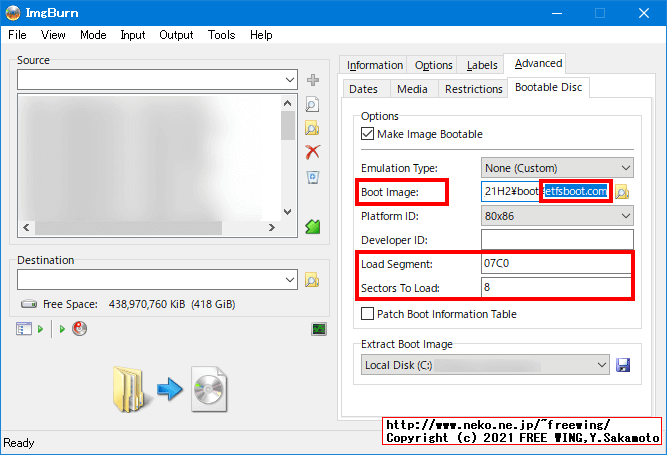The height and width of the screenshot is (455, 667).
Task: Click the Developer ID text field
Action: (x=557, y=239)
